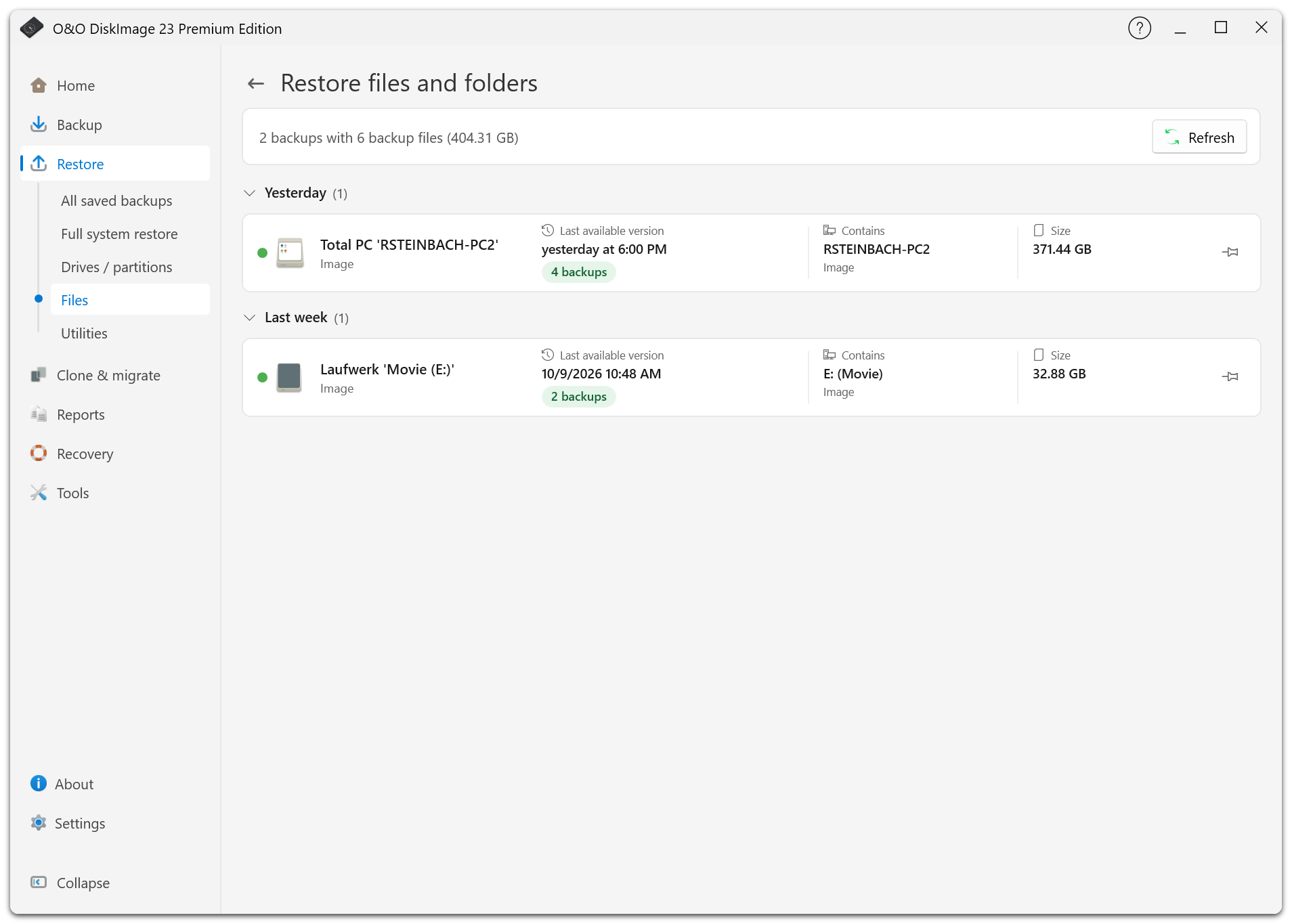This screenshot has height=924, width=1292.
Task: Click the Clone & migrate icon
Action: click(x=39, y=375)
